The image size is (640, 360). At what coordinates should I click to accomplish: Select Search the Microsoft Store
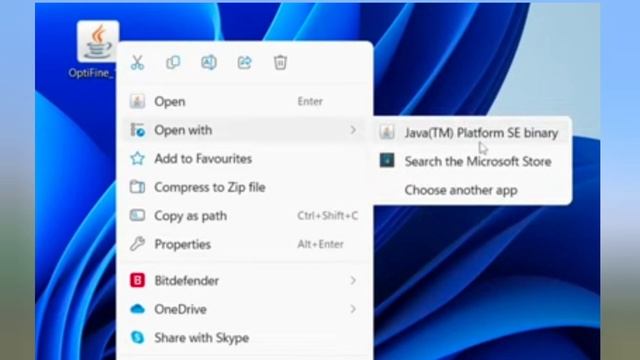pyautogui.click(x=472, y=161)
